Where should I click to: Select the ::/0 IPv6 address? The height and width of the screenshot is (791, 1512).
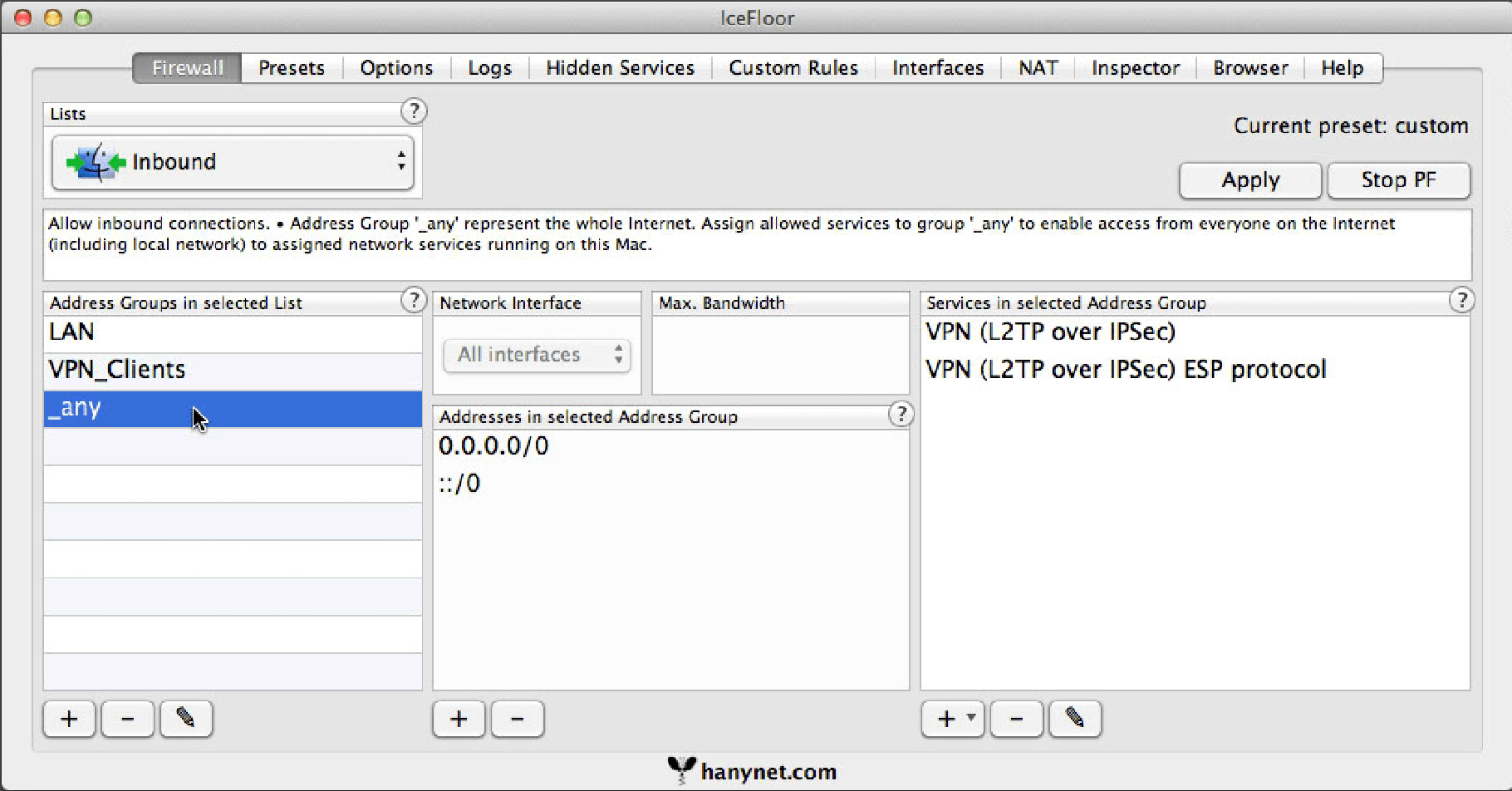(670, 484)
